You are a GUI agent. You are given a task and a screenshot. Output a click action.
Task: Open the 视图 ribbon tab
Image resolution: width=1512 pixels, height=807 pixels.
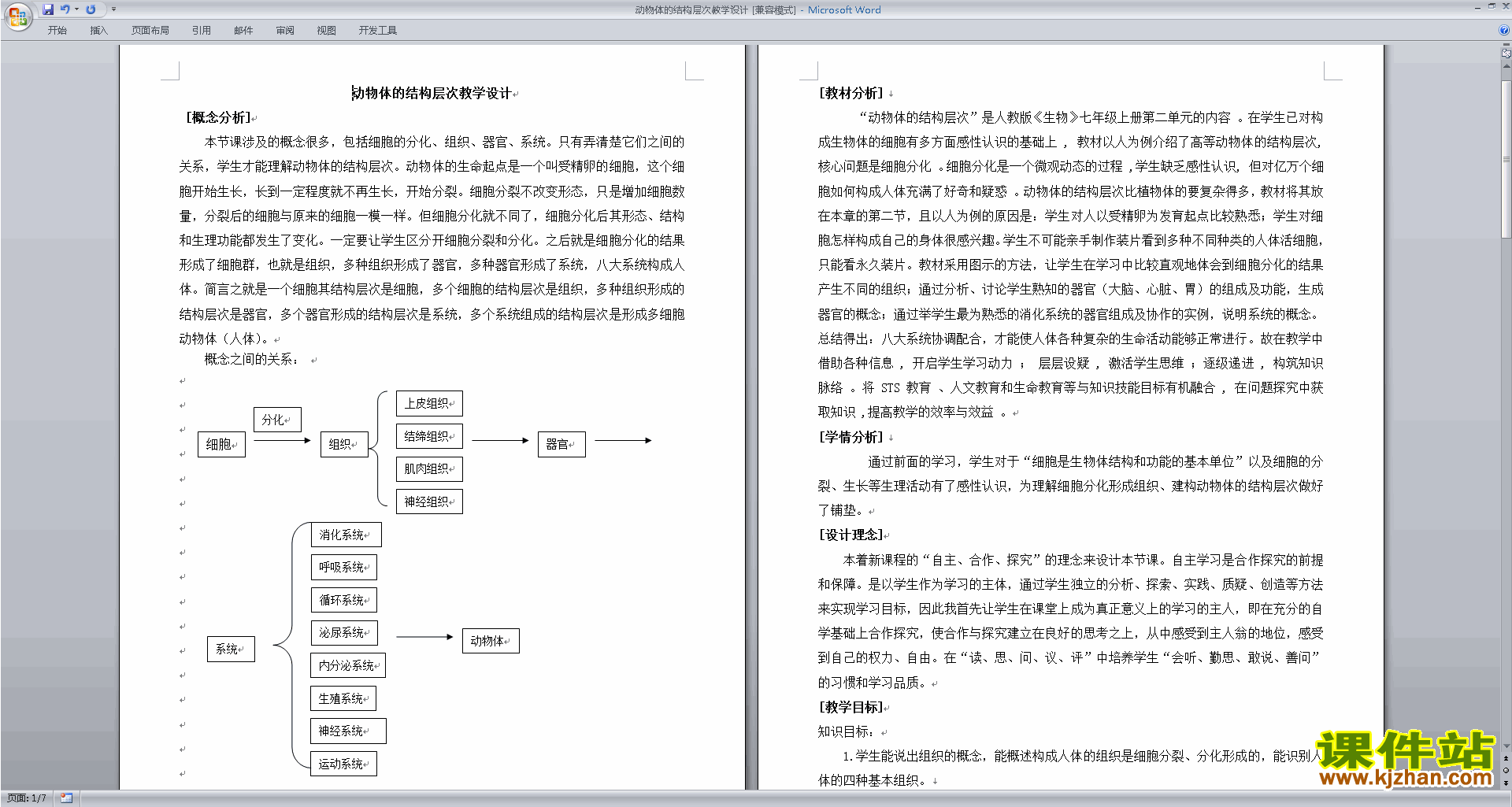327,31
